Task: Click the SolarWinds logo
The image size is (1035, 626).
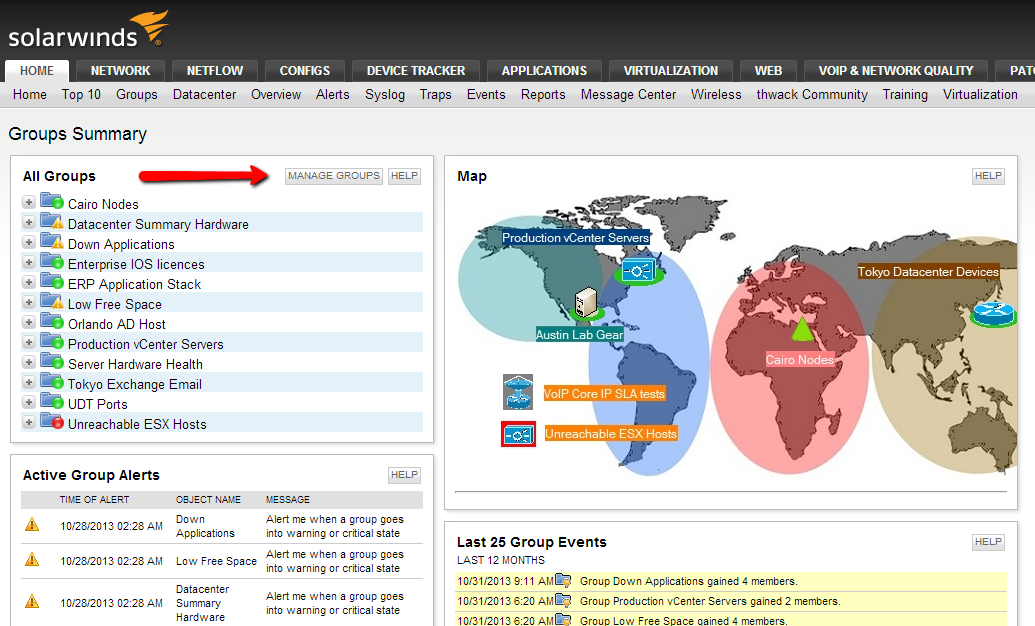Action: (x=88, y=30)
